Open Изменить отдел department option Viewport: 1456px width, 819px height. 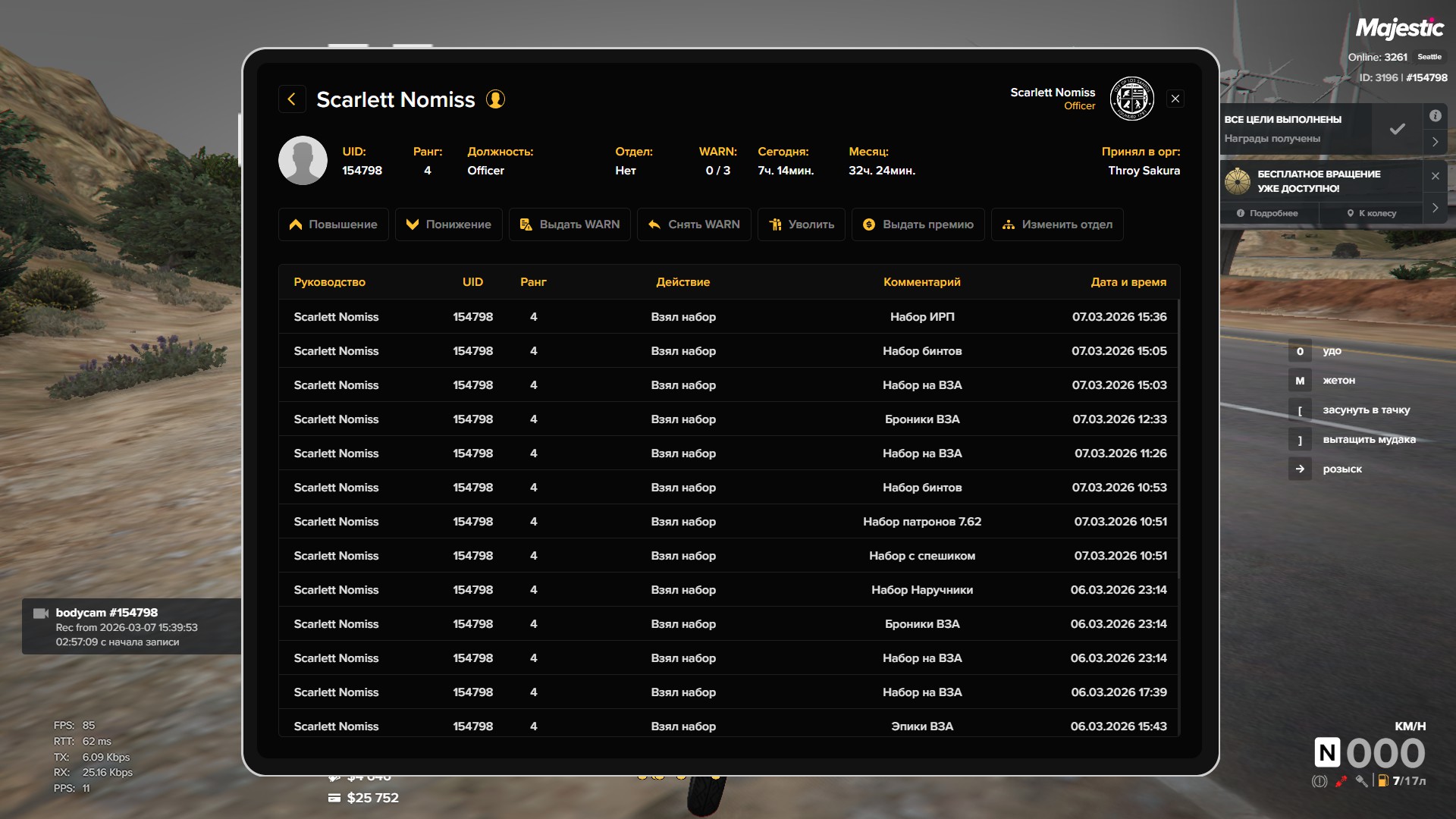pos(1057,224)
